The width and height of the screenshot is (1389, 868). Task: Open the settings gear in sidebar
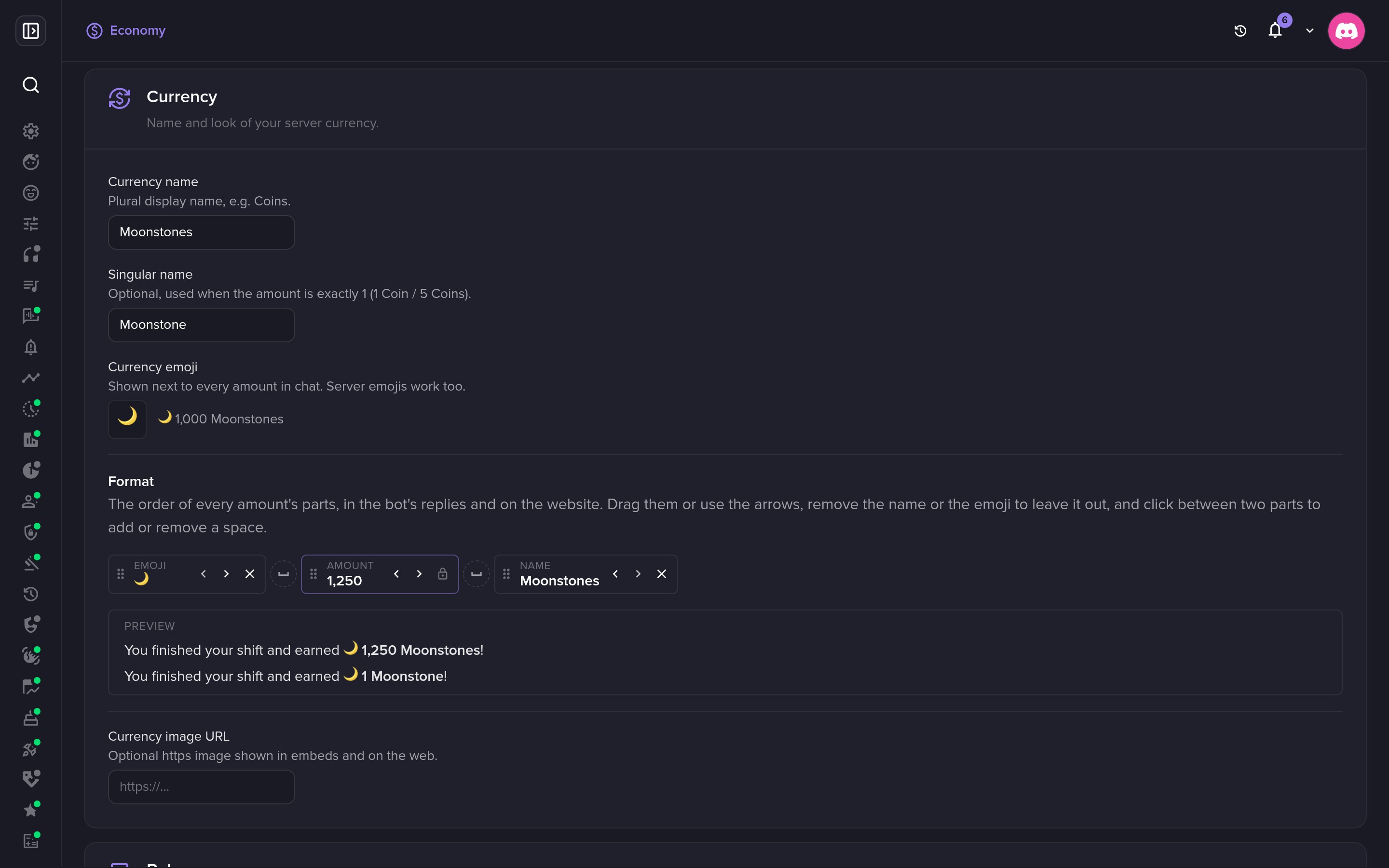tap(30, 131)
